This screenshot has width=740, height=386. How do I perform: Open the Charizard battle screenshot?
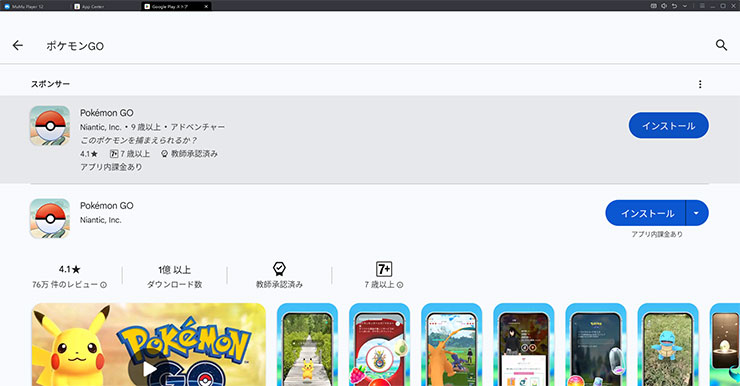452,344
